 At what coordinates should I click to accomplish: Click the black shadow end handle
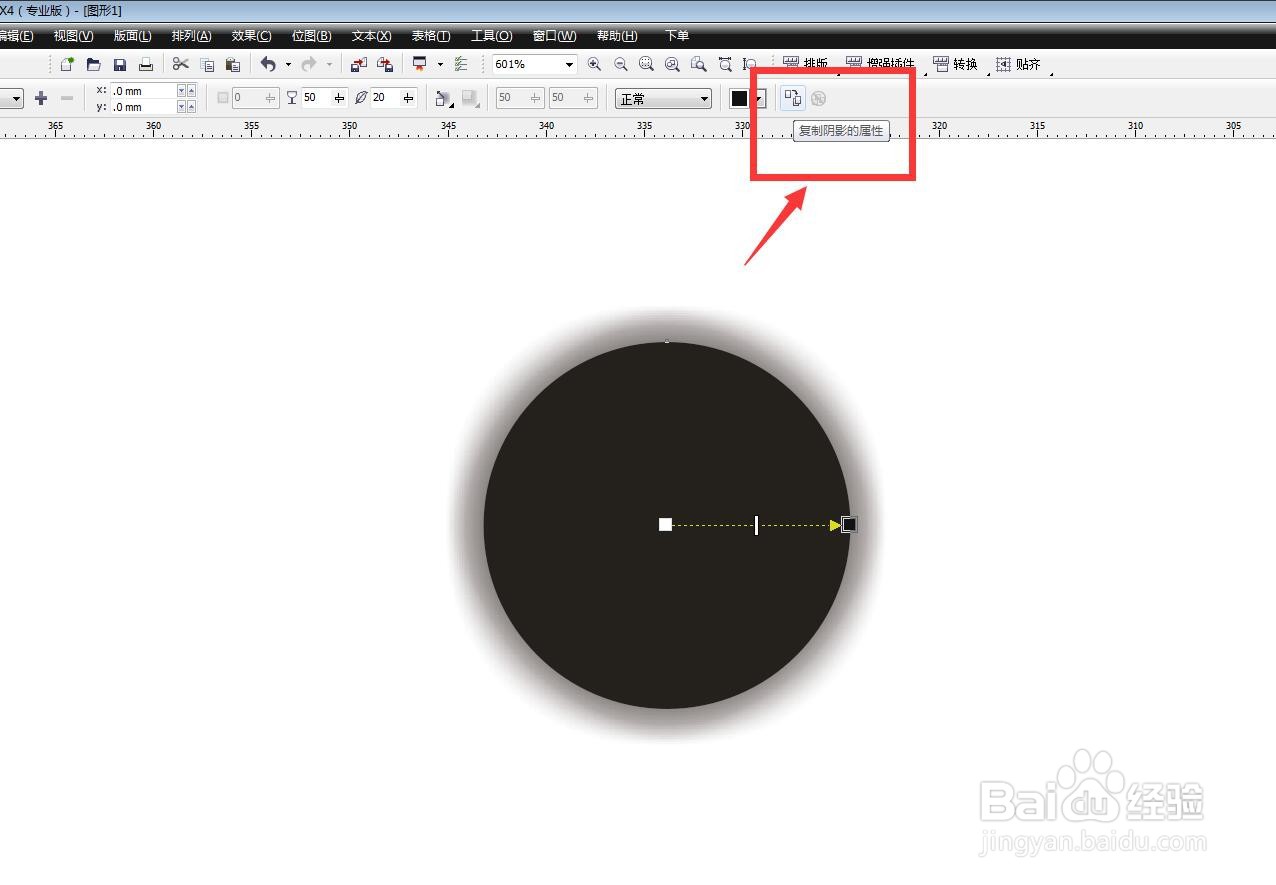tap(849, 525)
